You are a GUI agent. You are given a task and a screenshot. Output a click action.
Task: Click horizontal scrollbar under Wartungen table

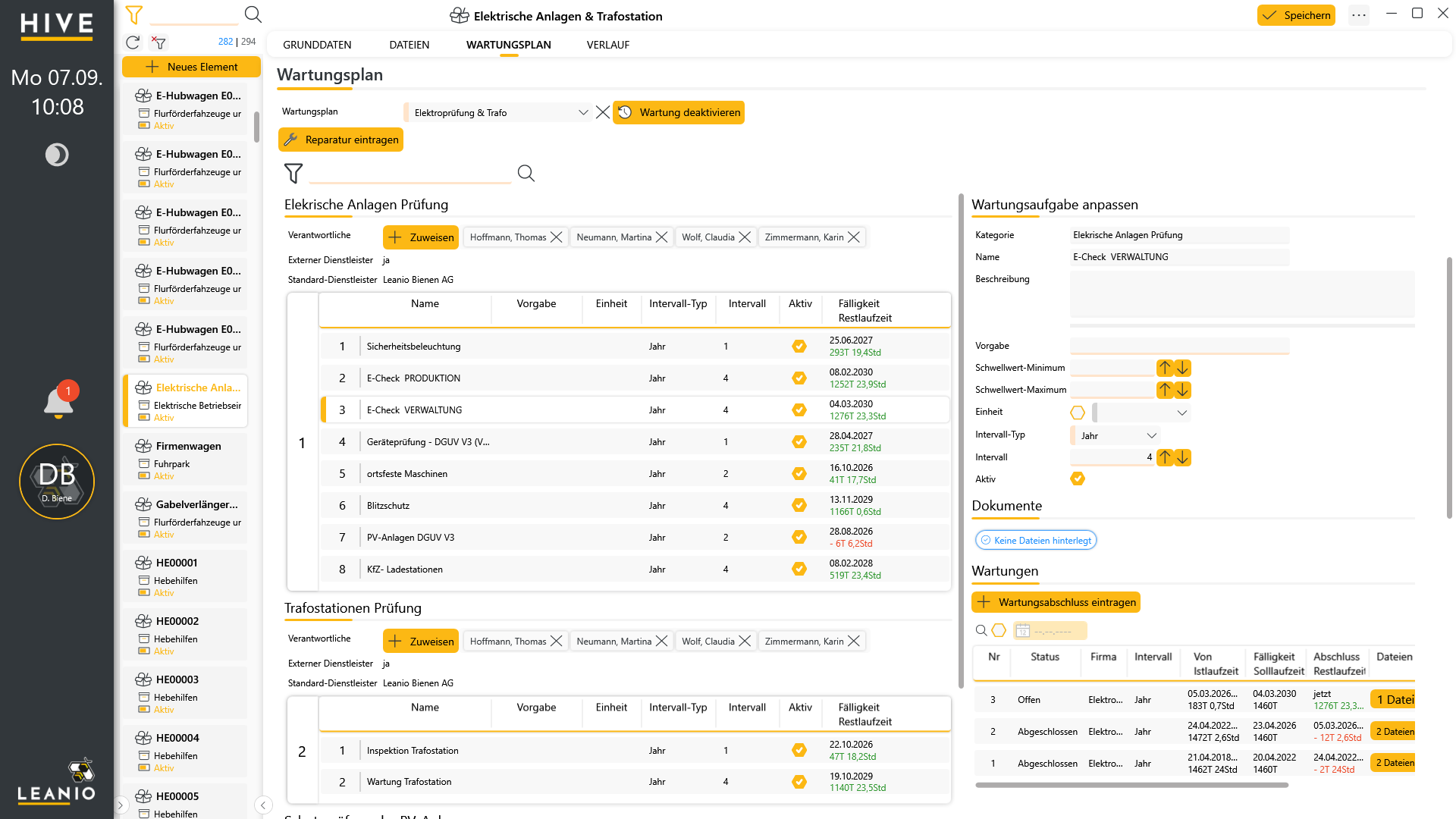pyautogui.click(x=1131, y=786)
